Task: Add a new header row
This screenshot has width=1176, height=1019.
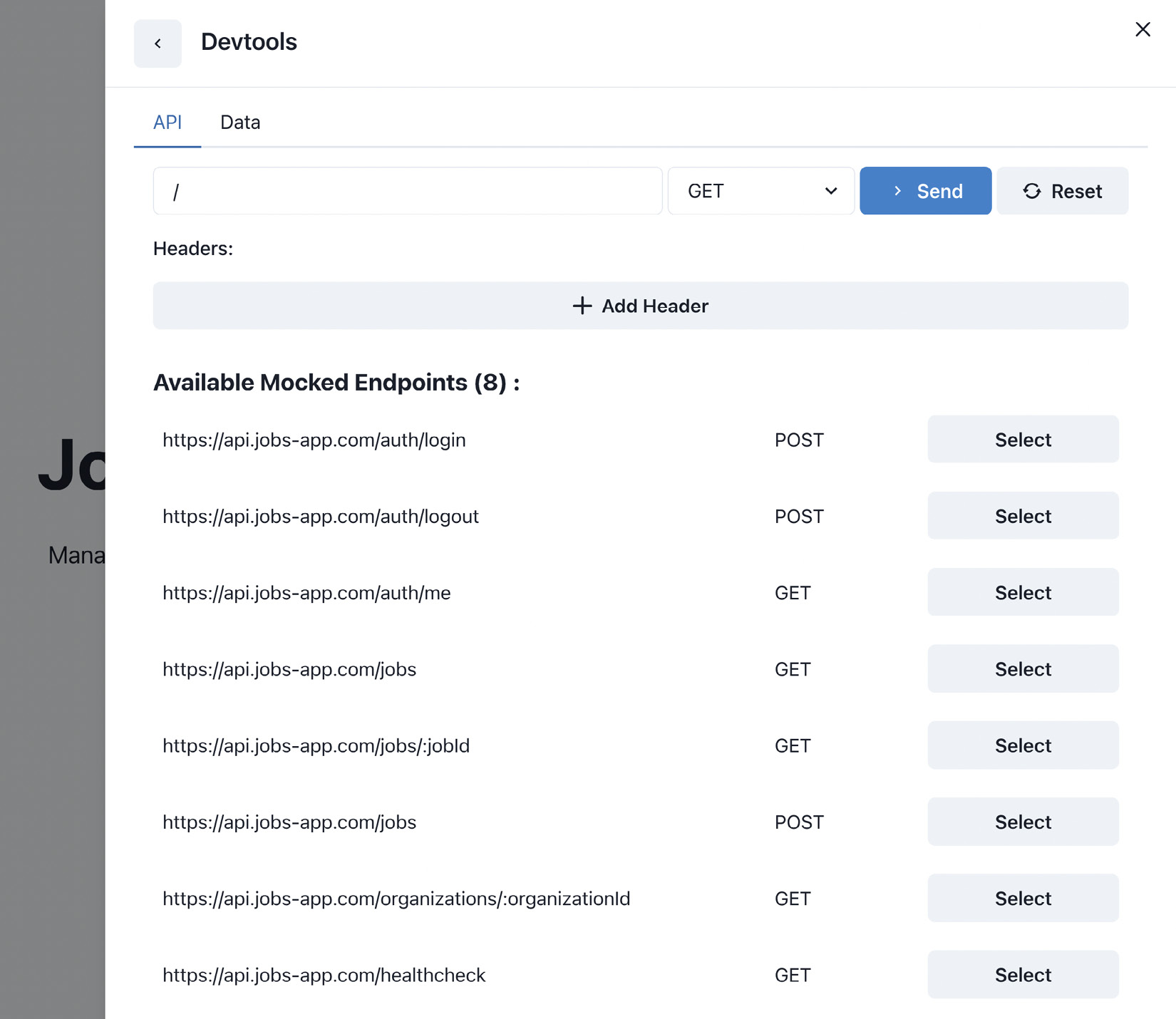Action: (x=640, y=306)
